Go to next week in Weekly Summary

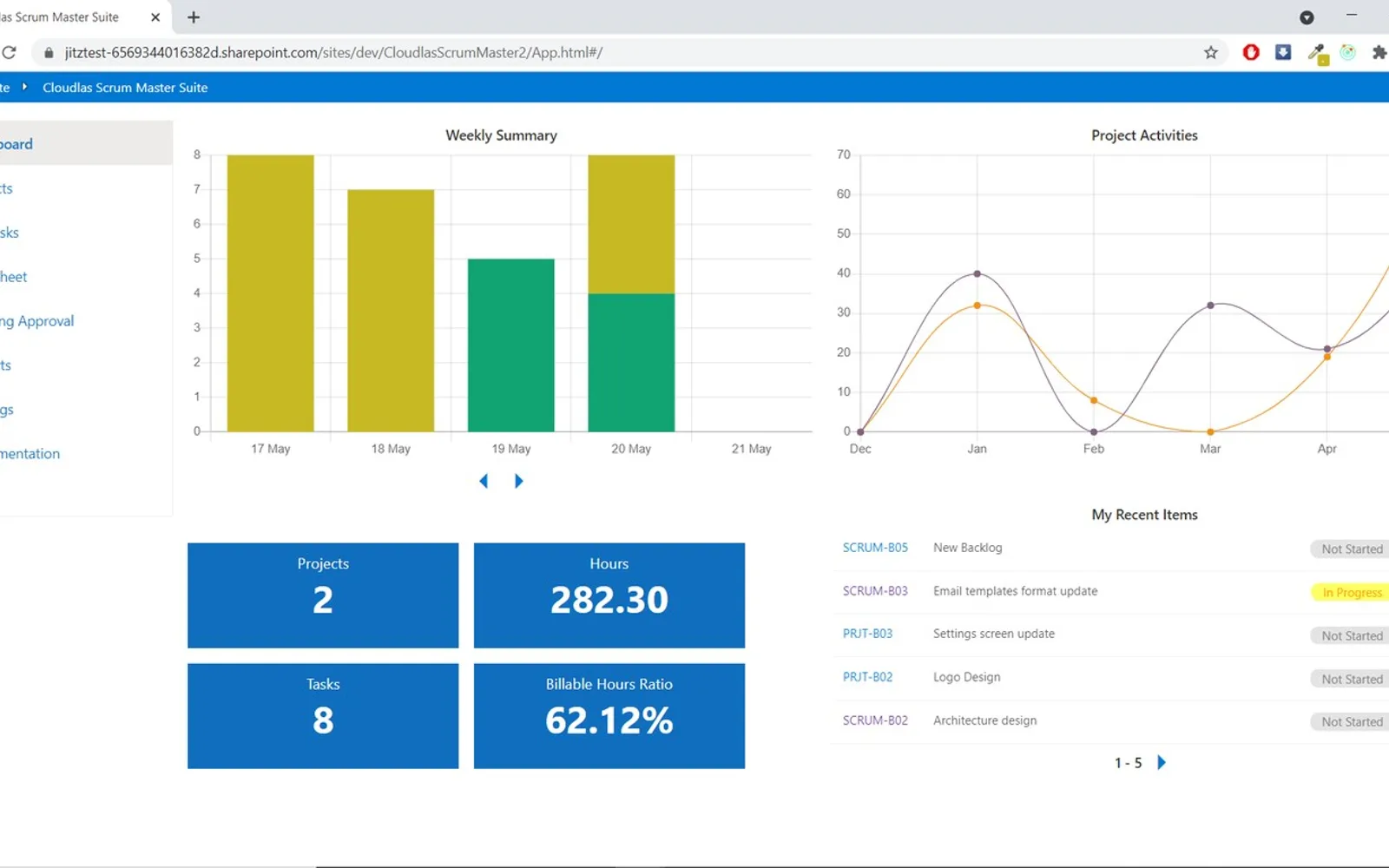coord(518,481)
